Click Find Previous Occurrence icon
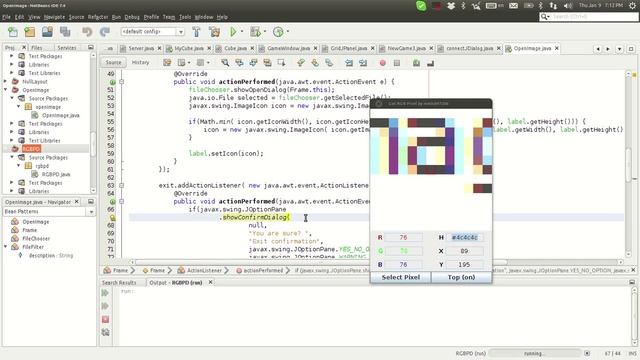The image size is (640, 360). pyautogui.click(x=239, y=63)
